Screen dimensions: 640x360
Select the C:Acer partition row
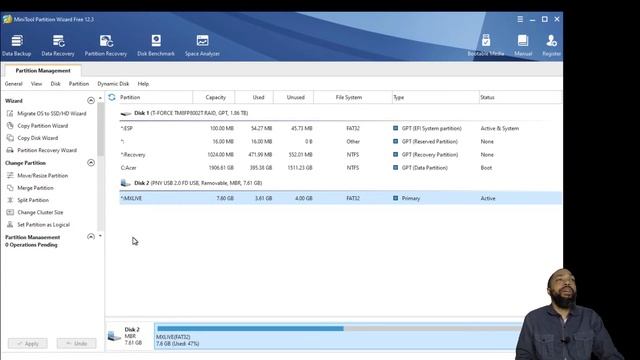pyautogui.click(x=340, y=168)
